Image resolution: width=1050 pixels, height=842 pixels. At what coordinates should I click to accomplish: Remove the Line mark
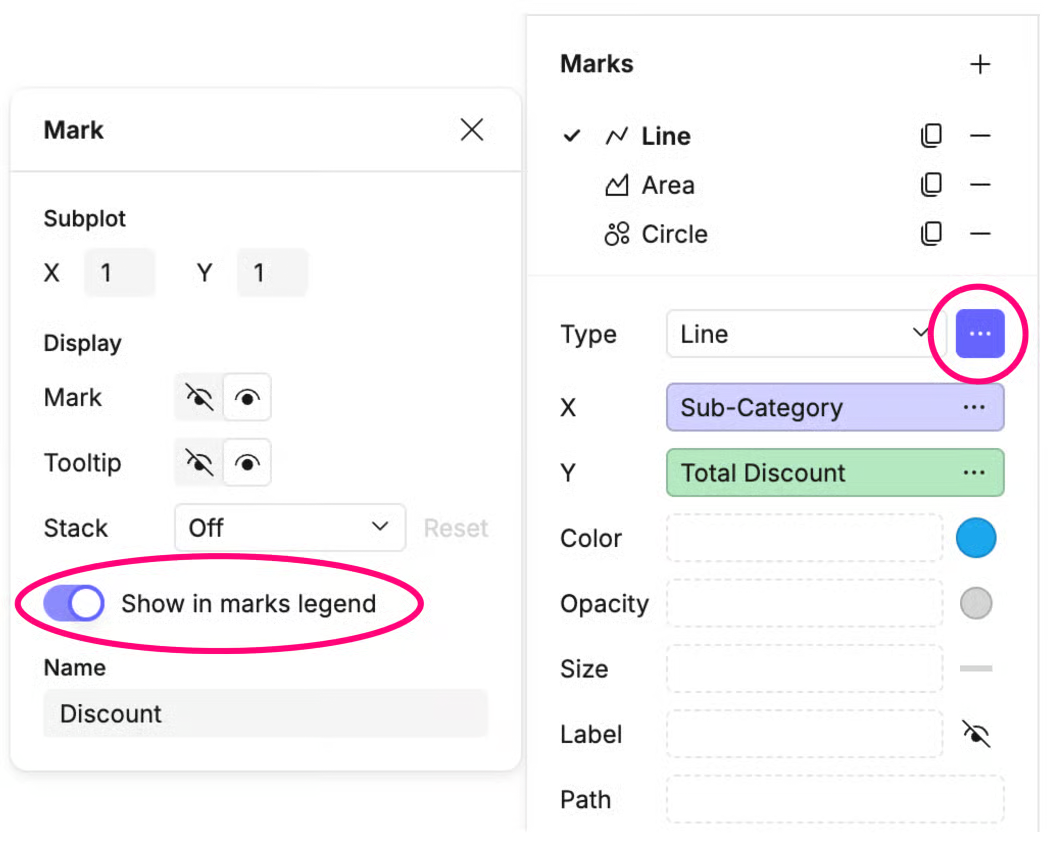coord(980,136)
